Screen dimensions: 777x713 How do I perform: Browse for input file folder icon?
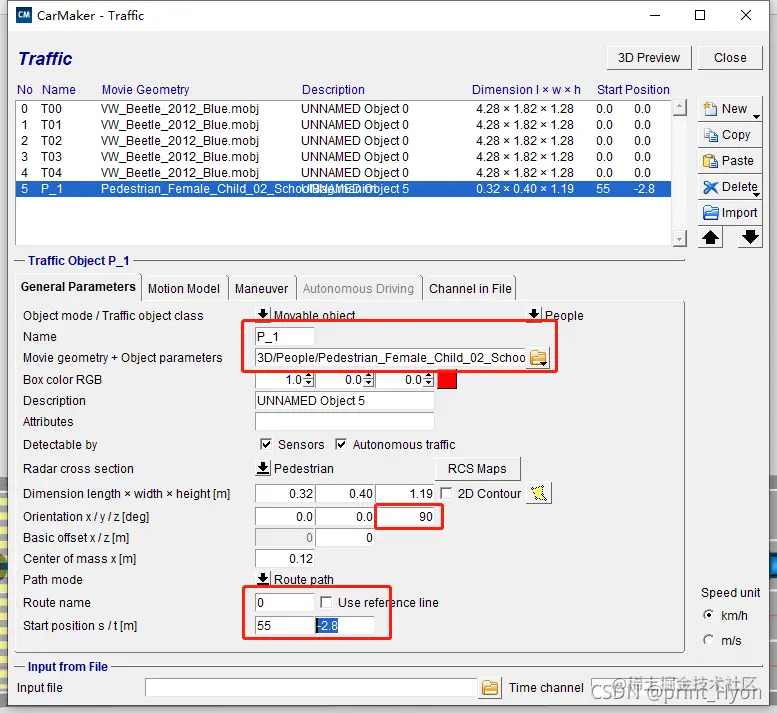[x=490, y=687]
